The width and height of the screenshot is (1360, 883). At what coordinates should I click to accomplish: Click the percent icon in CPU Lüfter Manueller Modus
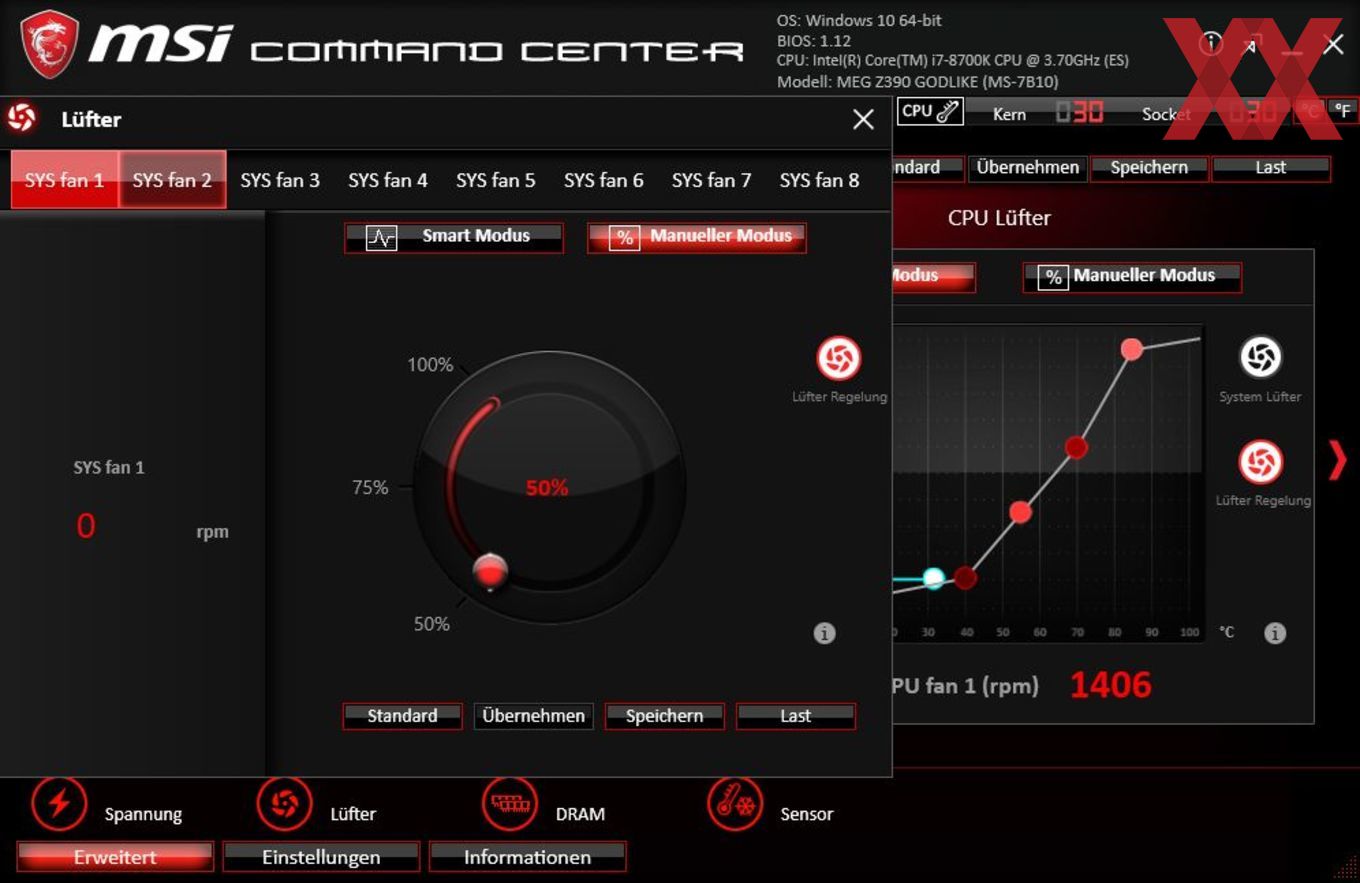[x=1054, y=278]
